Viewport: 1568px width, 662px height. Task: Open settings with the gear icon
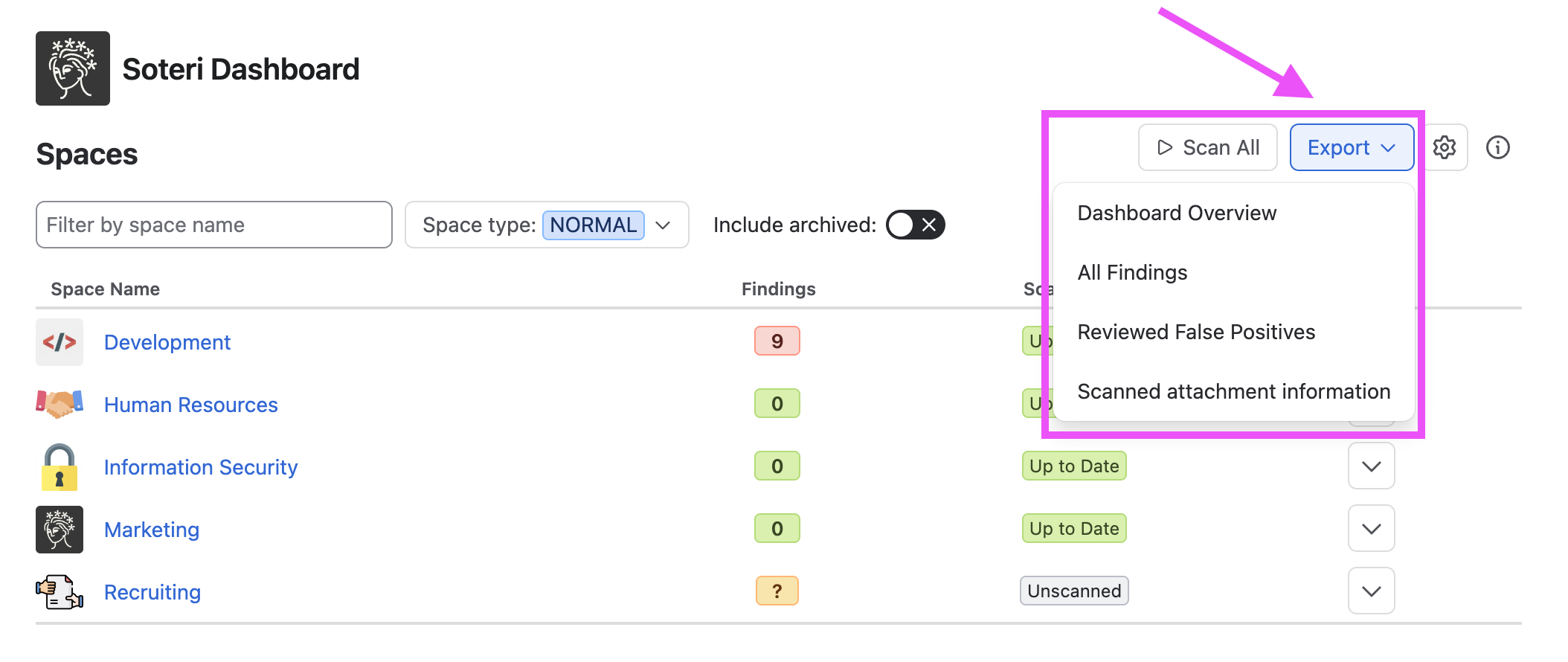1445,147
